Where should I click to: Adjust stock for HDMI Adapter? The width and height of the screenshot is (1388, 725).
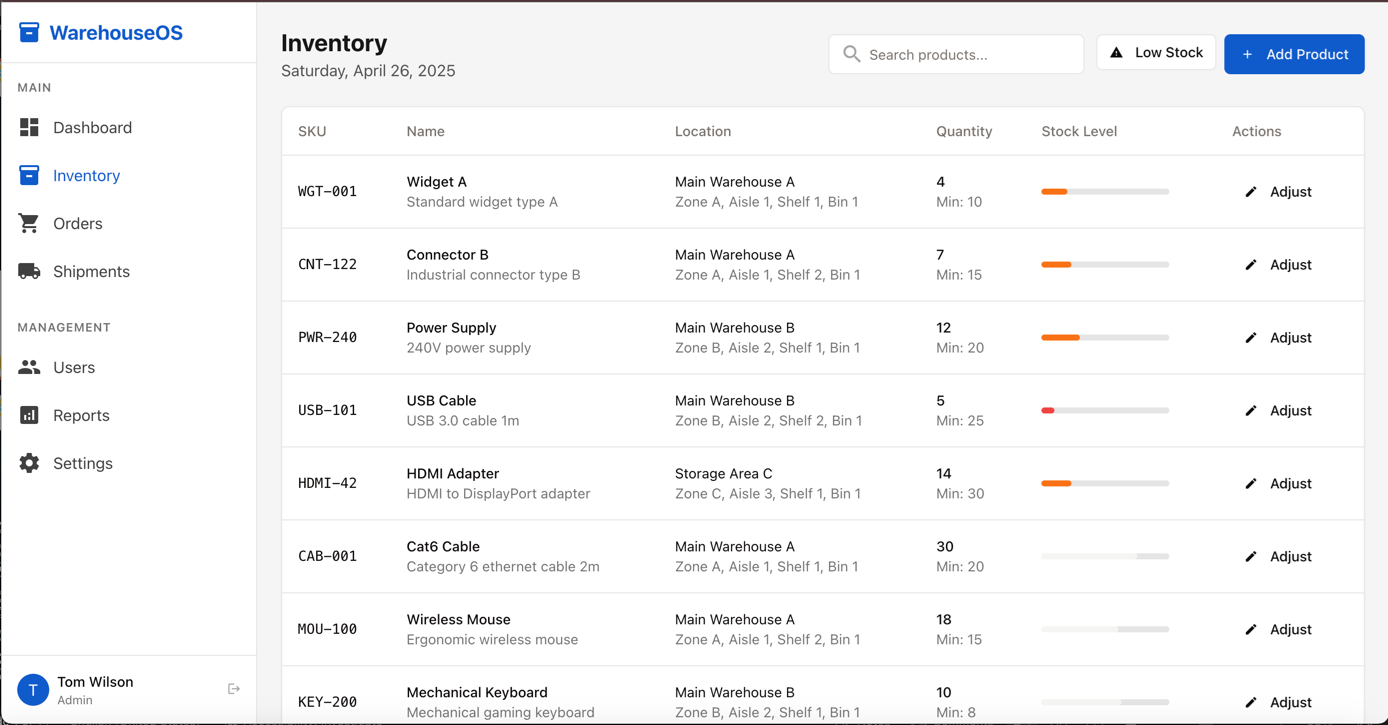[x=1279, y=484]
